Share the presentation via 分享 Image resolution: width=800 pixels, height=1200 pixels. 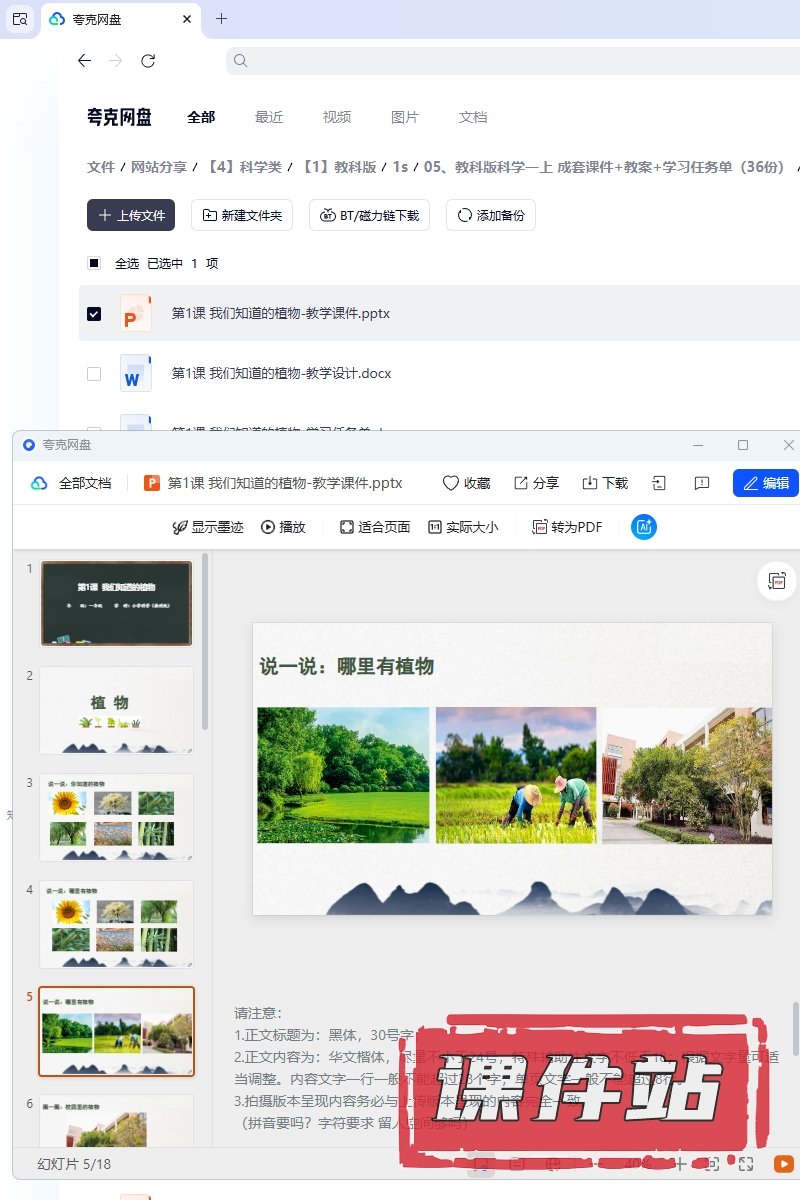point(536,483)
